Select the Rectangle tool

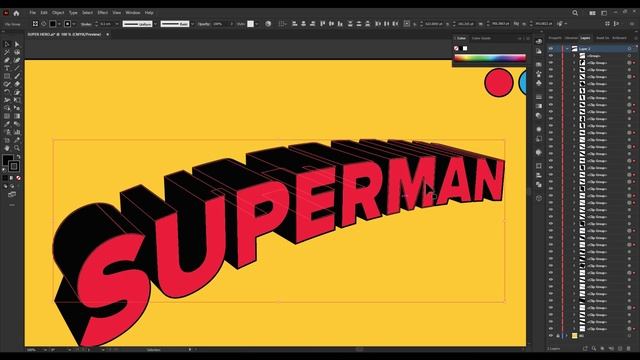7,76
